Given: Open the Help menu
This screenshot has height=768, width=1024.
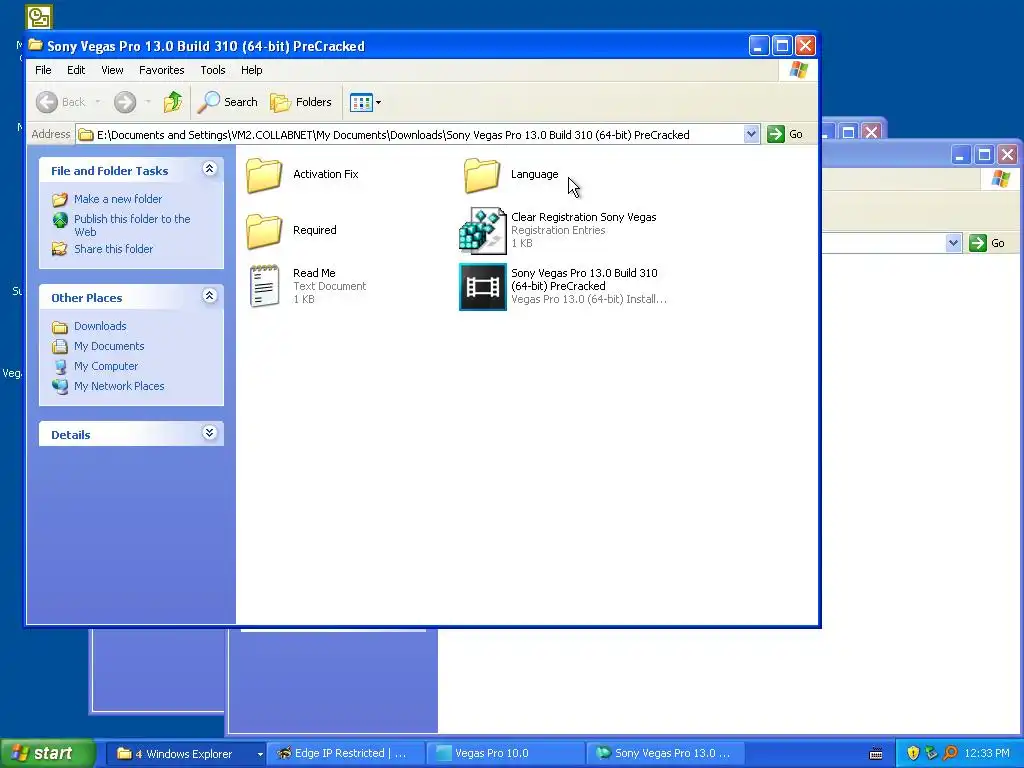Looking at the screenshot, I should click(251, 70).
